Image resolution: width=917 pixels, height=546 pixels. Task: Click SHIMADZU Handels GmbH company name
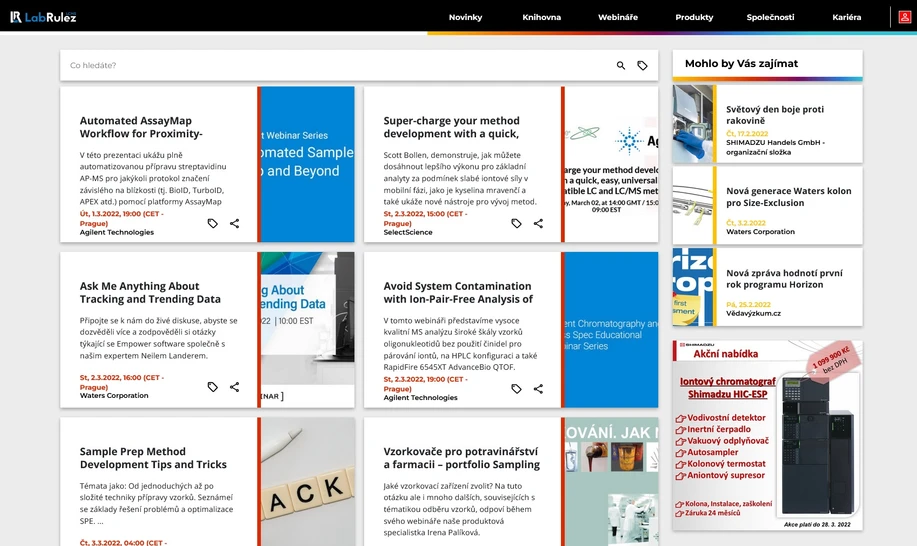(x=775, y=147)
